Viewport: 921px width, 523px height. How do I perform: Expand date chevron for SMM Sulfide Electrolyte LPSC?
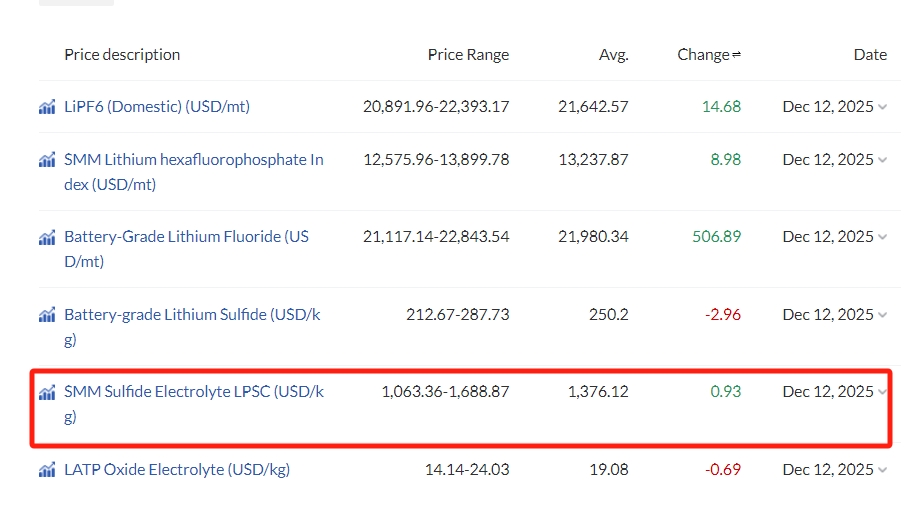pos(882,392)
